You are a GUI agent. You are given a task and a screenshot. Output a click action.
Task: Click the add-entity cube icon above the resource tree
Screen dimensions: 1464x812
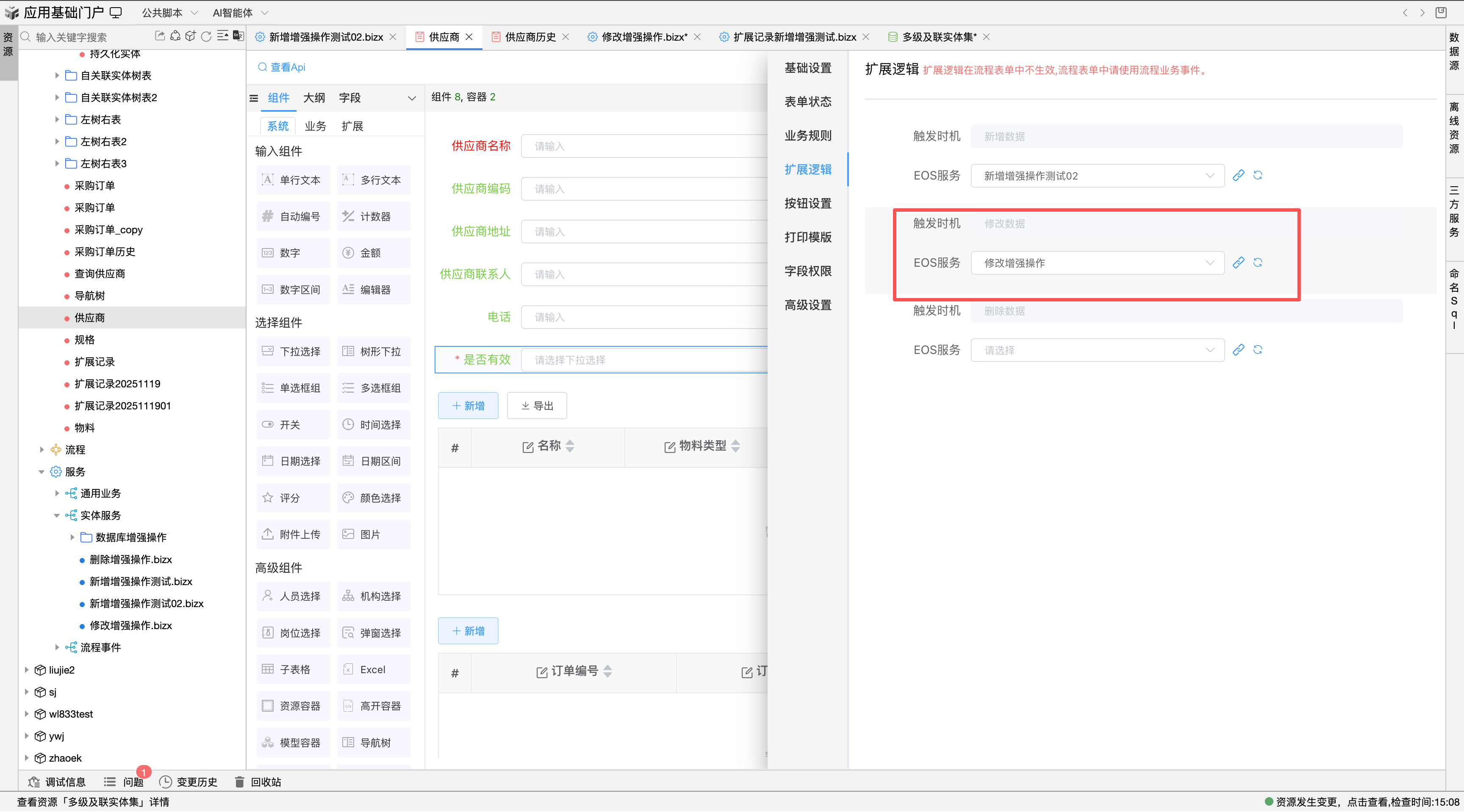(191, 36)
